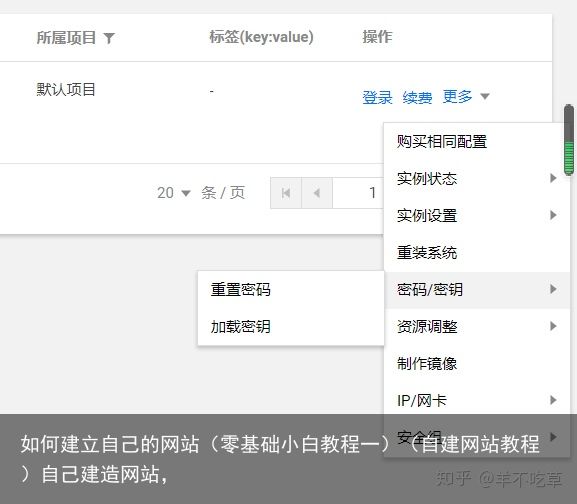Go to previous page arrow icon
The width and height of the screenshot is (577, 504).
(317, 193)
